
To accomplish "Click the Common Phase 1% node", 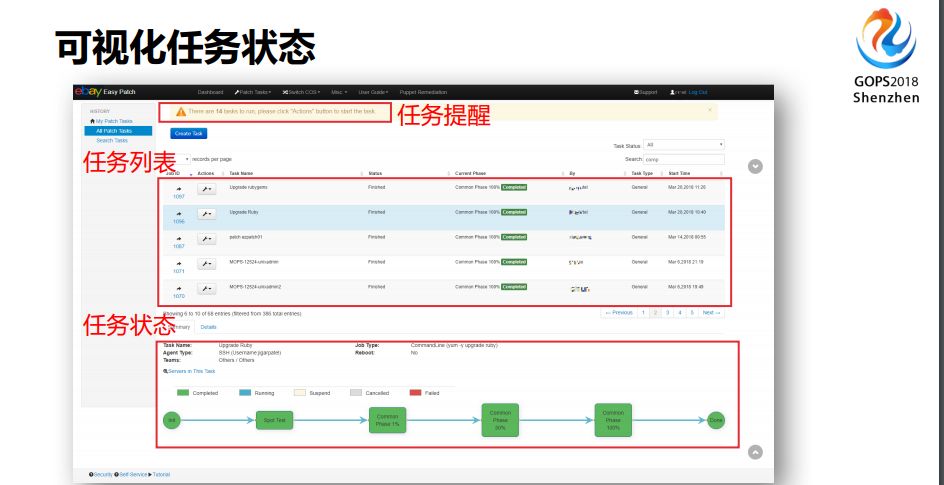I will (387, 420).
